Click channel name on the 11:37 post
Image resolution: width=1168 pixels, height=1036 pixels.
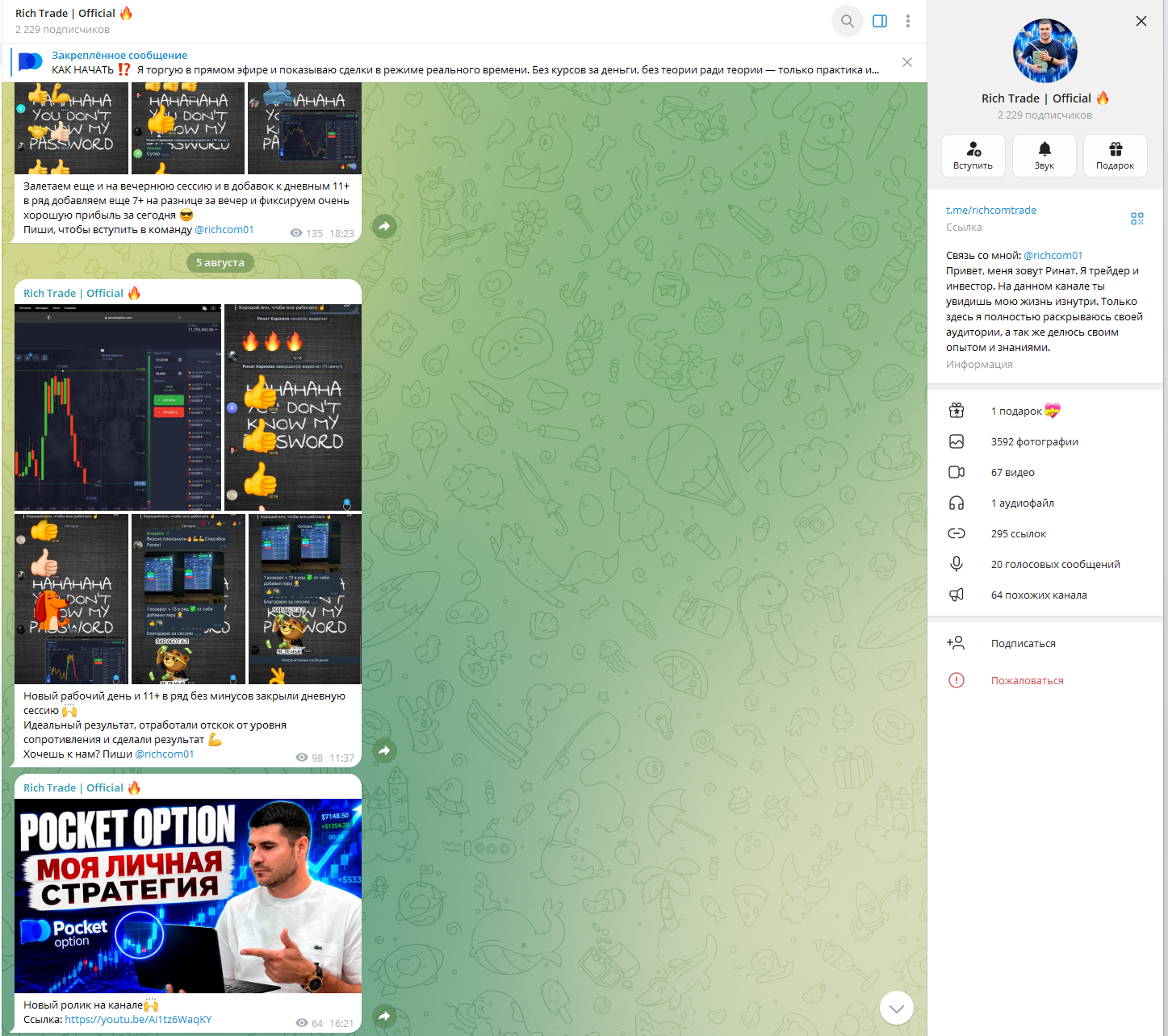click(x=82, y=293)
